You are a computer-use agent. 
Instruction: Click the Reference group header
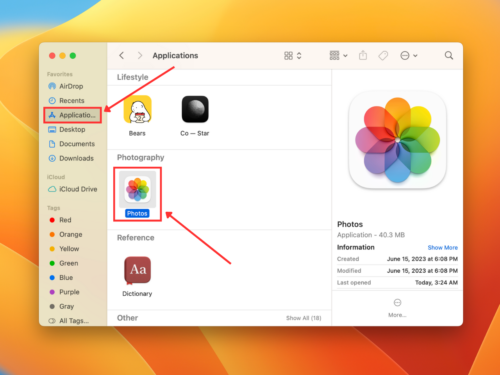click(136, 238)
